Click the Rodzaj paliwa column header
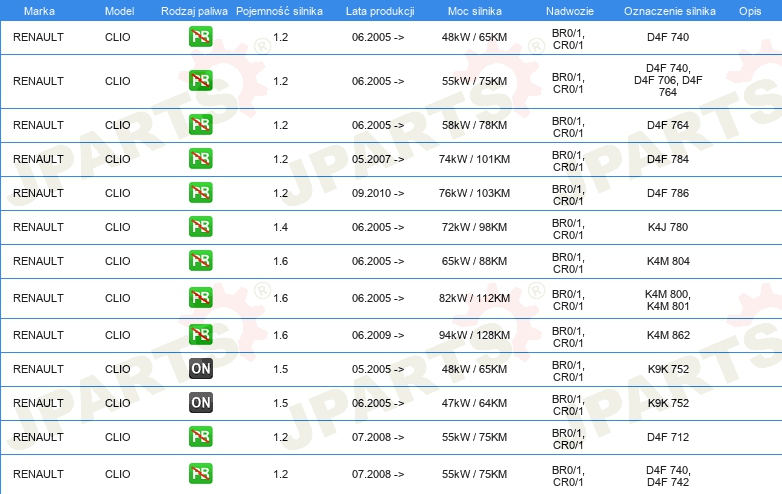This screenshot has height=494, width=782. click(194, 11)
